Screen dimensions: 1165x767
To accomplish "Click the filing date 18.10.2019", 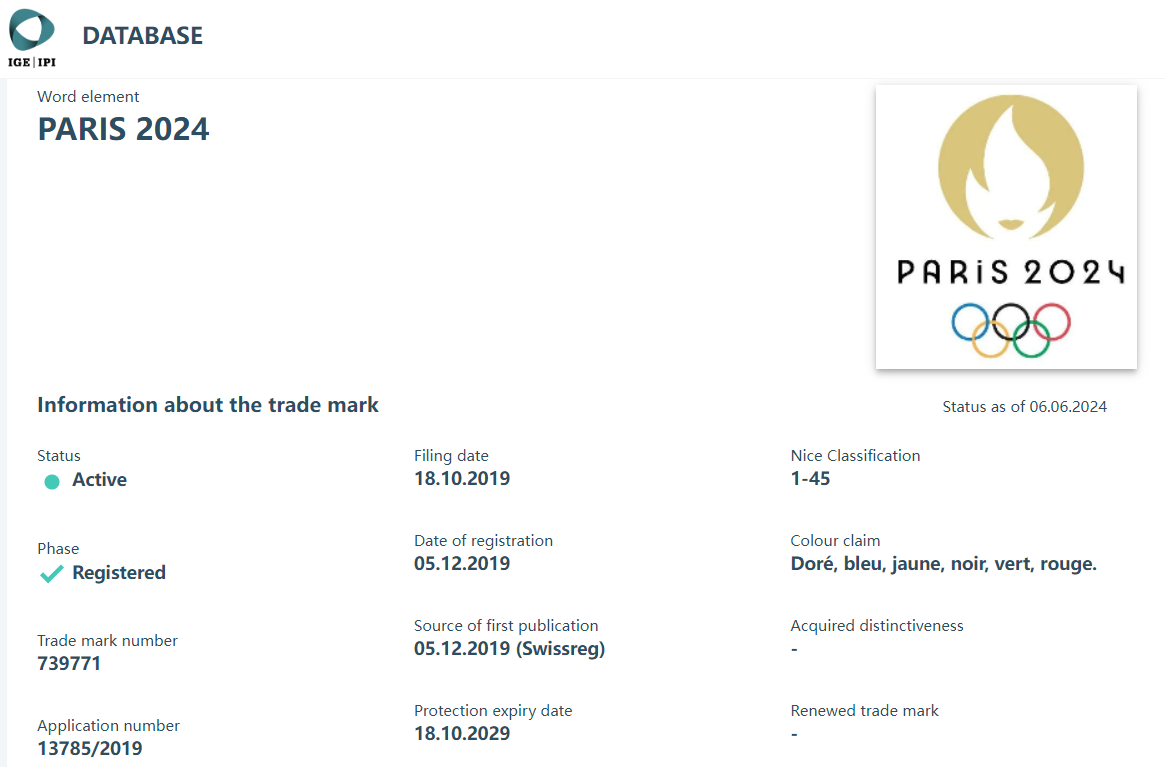I will [x=462, y=478].
